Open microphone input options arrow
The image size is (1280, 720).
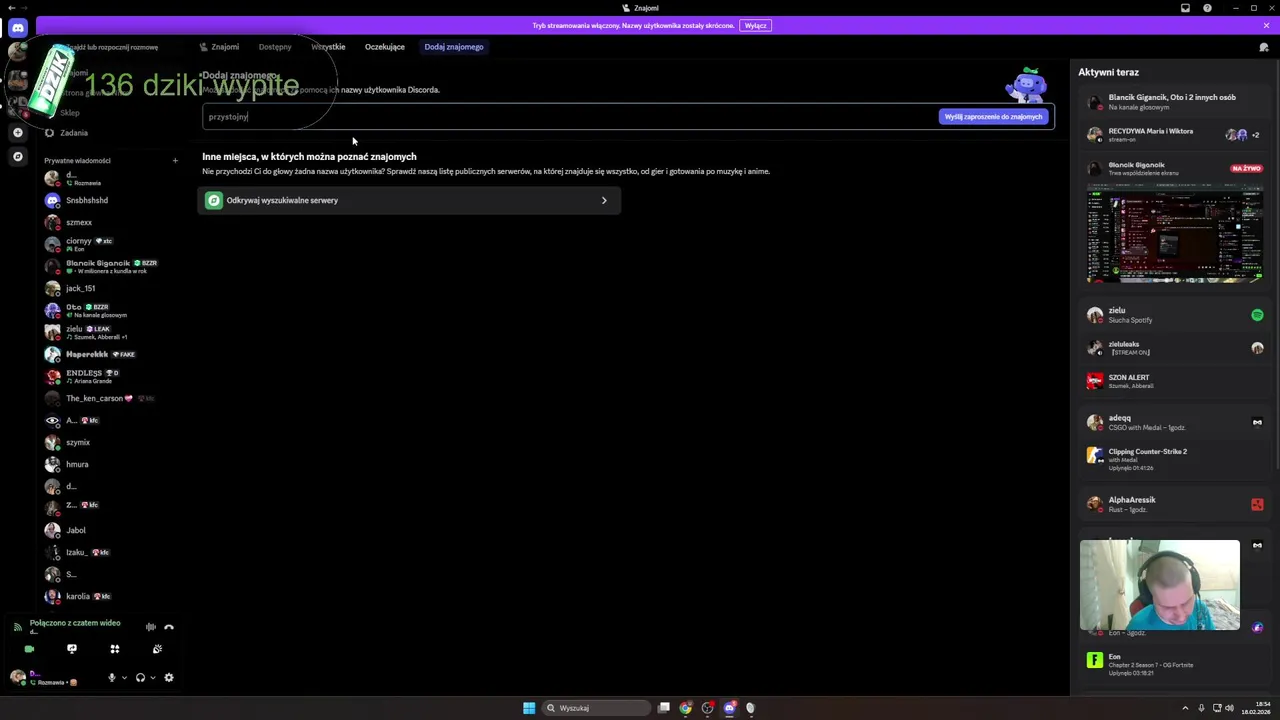point(124,678)
